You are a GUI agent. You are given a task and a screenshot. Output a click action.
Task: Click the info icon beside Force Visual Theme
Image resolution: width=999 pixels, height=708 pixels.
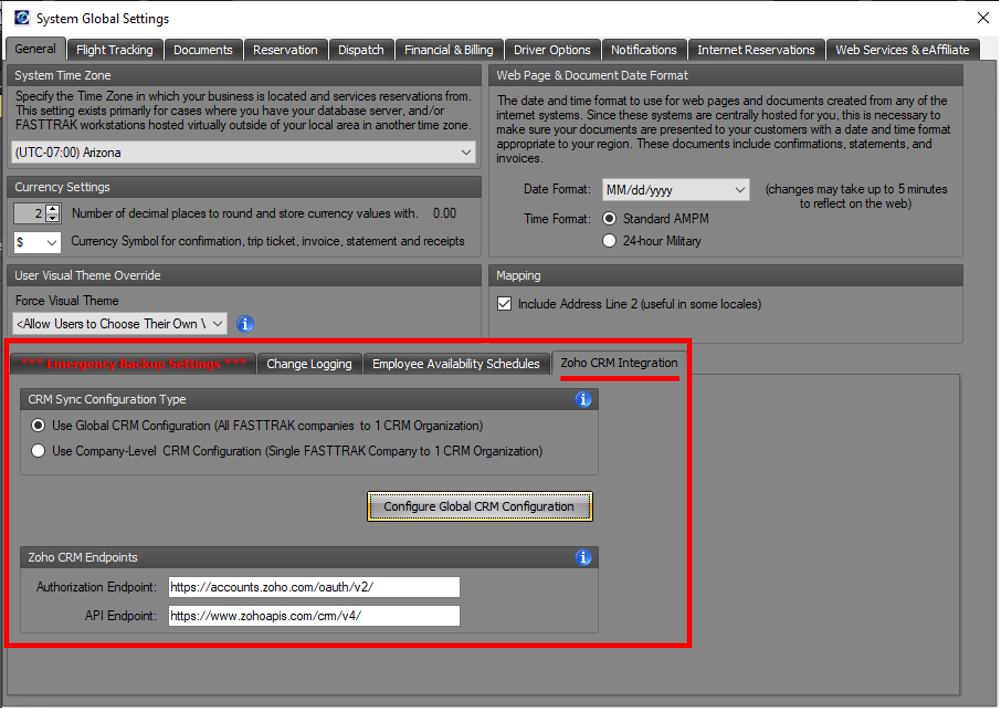click(245, 324)
